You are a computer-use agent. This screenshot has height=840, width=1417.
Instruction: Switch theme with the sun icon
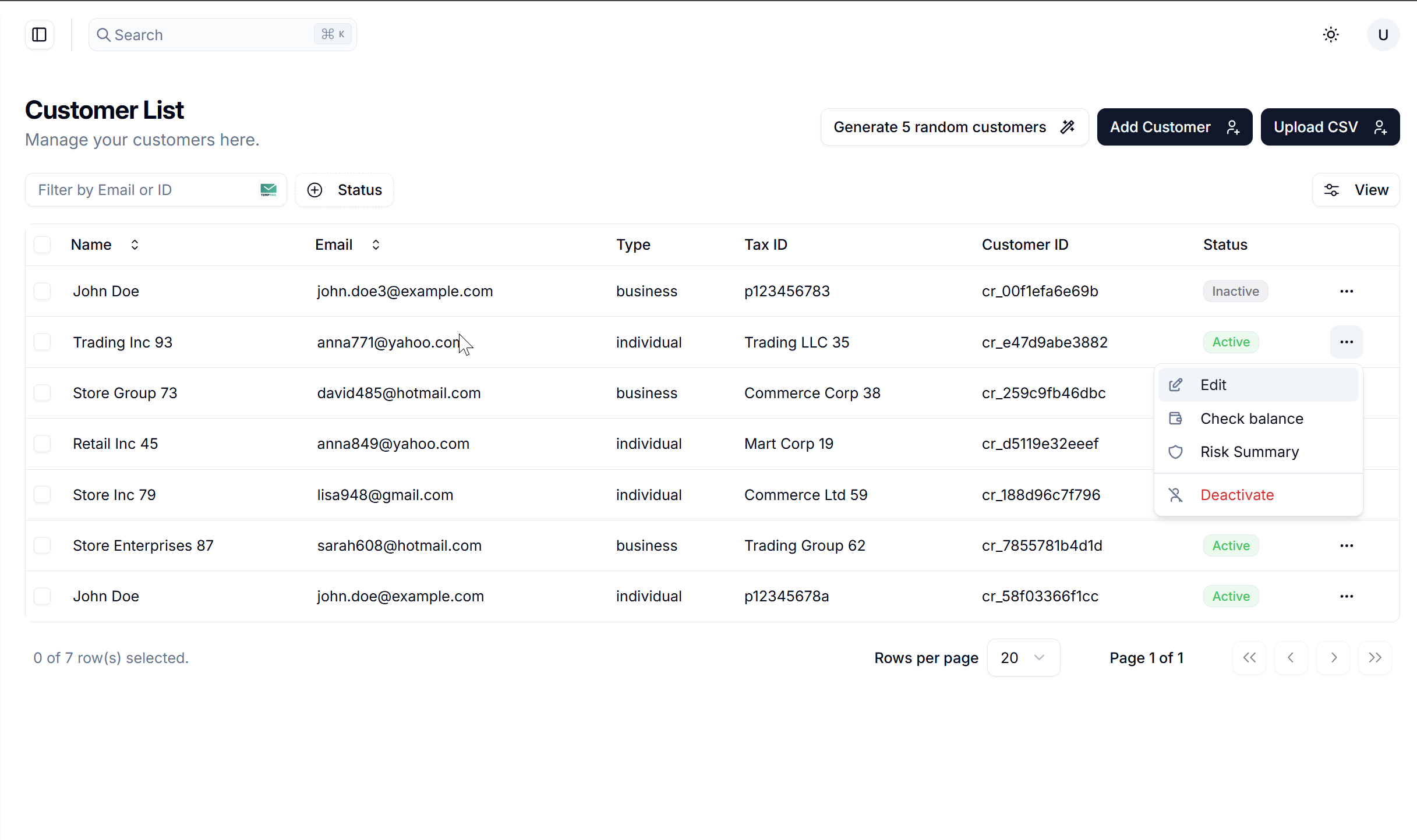[1330, 35]
